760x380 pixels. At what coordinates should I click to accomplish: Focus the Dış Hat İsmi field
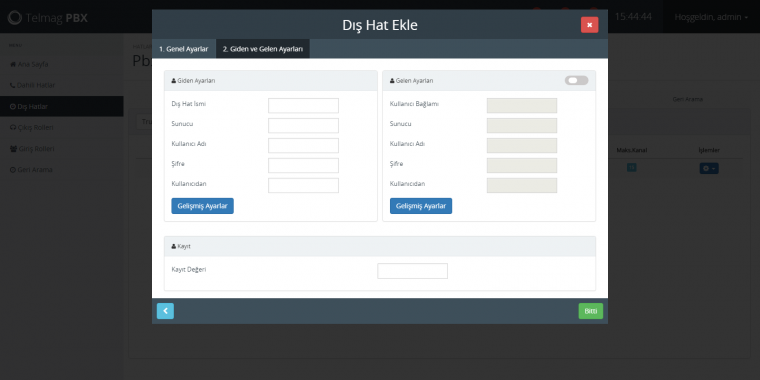pos(303,106)
